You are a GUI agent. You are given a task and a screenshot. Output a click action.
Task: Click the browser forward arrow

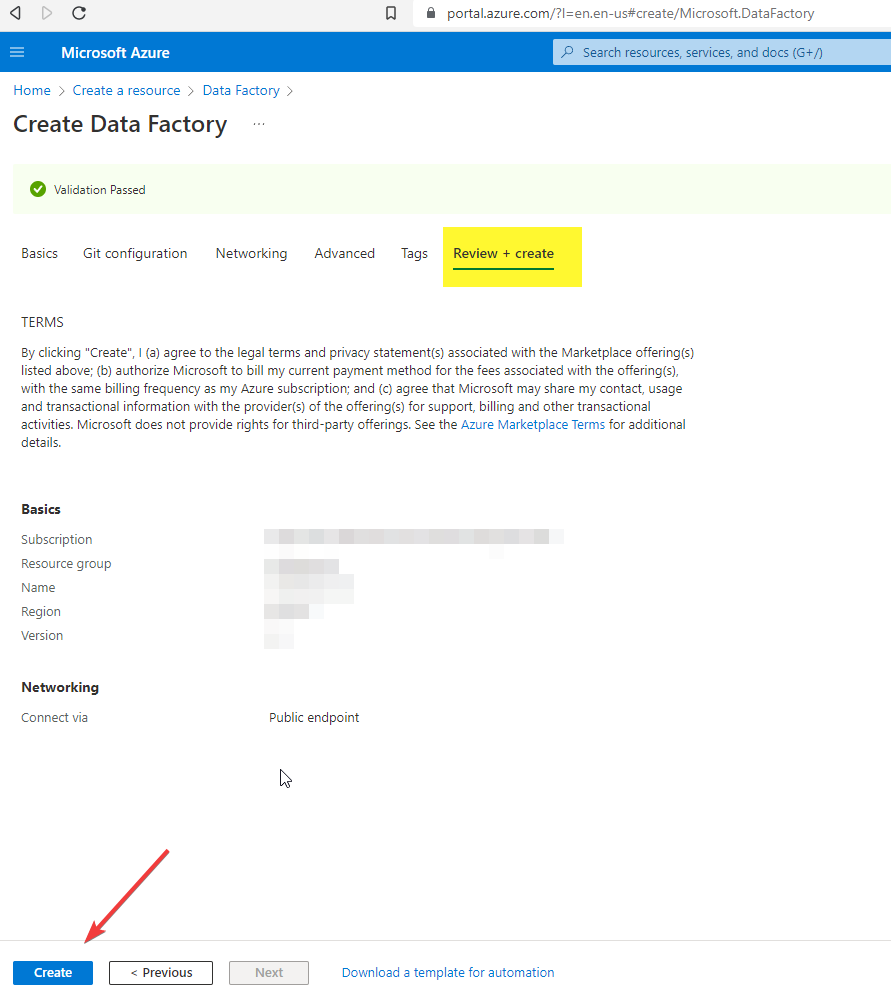[x=47, y=13]
